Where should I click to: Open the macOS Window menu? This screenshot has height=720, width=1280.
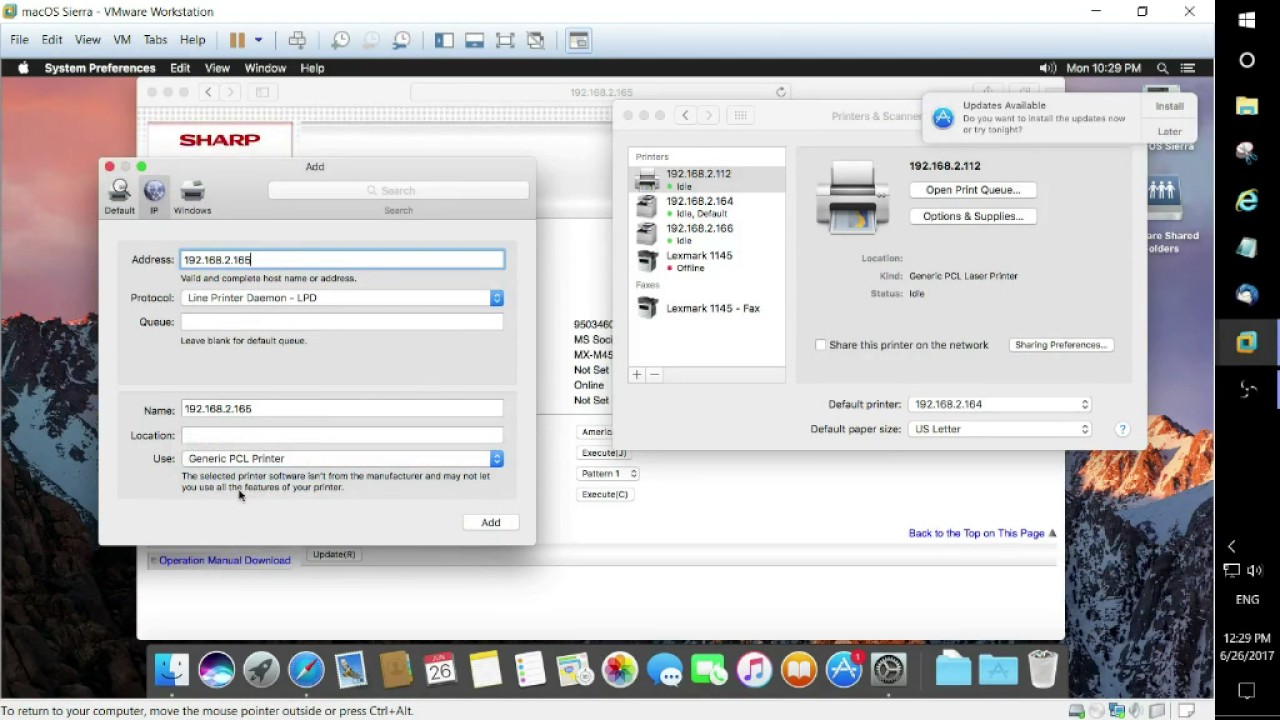coord(265,68)
